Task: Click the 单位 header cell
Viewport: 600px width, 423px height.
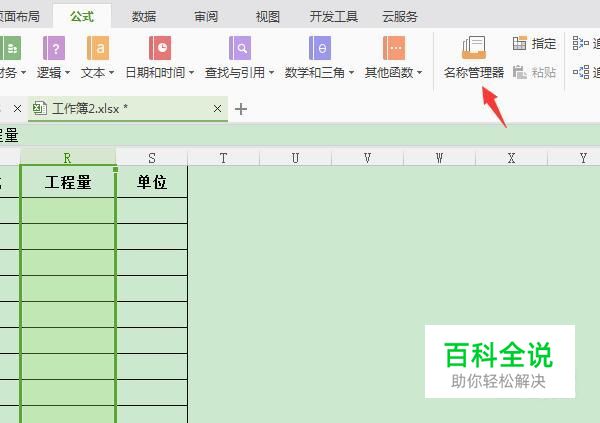Action: 152,182
